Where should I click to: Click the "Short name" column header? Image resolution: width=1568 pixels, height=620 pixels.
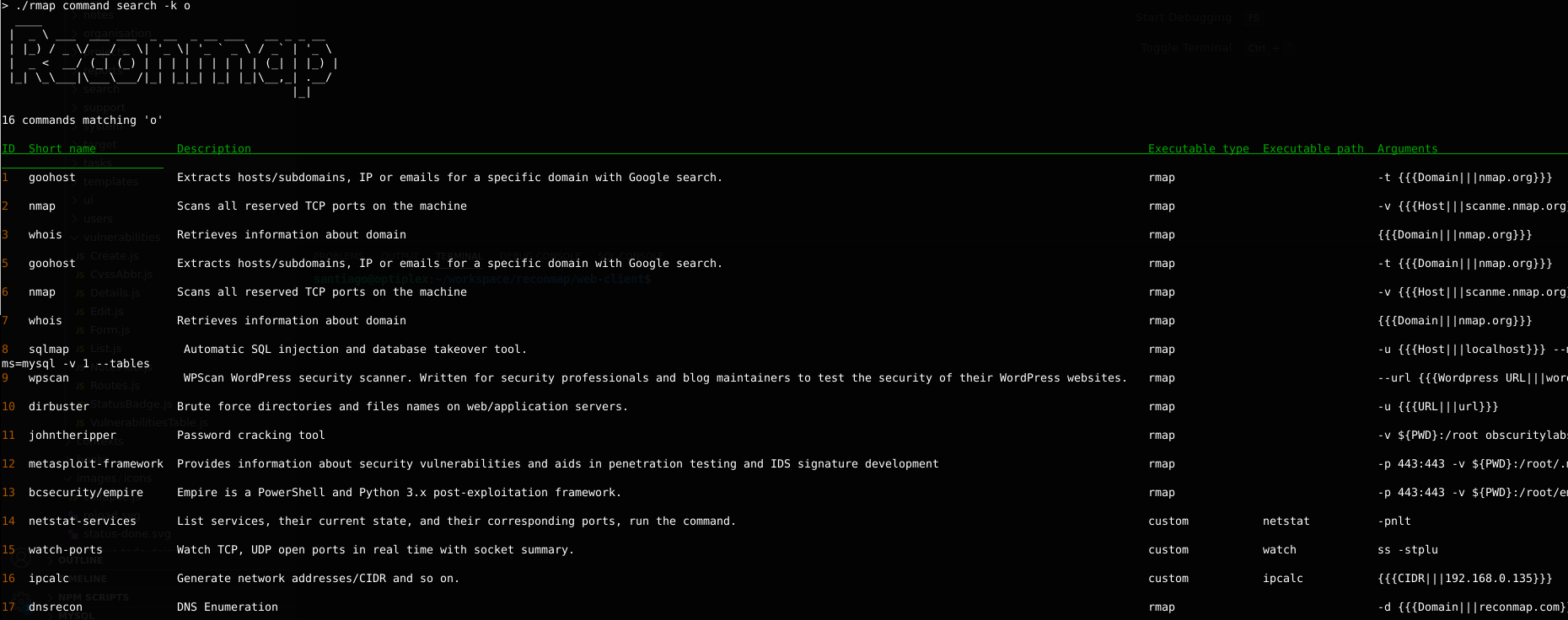(x=62, y=149)
